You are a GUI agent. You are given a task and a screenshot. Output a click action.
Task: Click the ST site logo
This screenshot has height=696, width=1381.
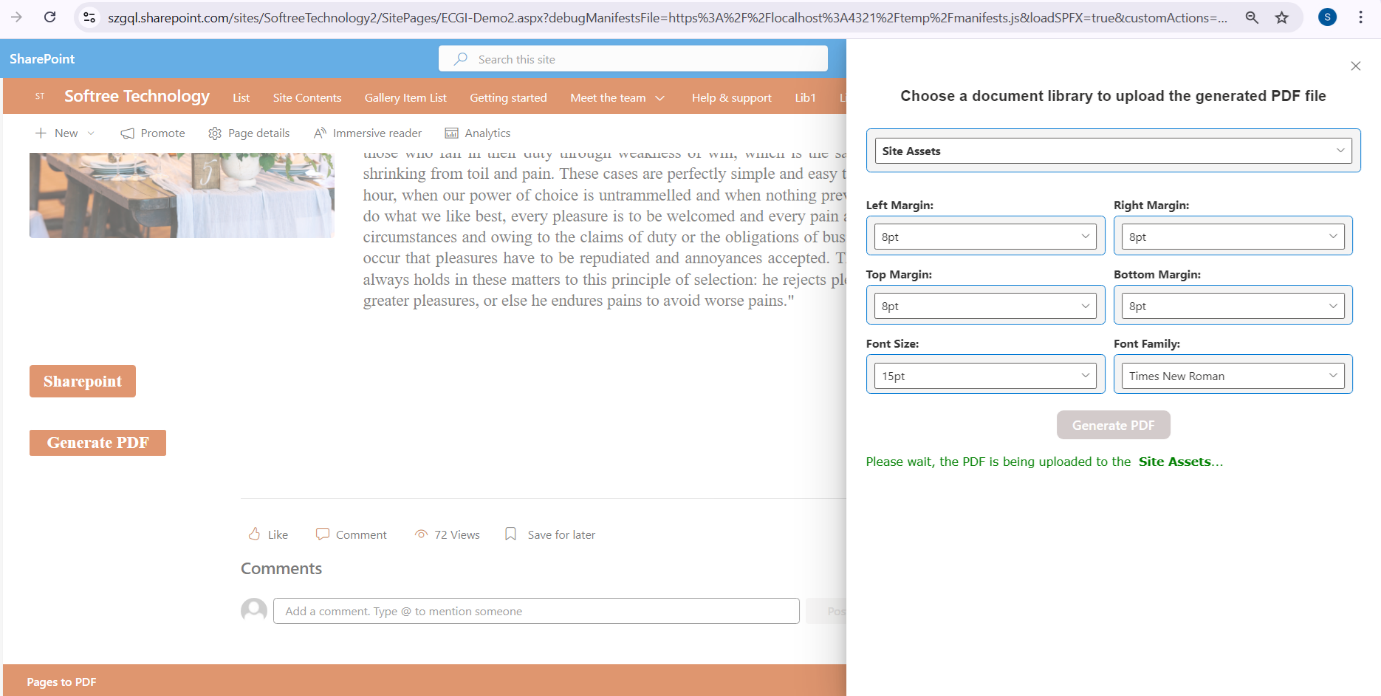click(x=40, y=97)
